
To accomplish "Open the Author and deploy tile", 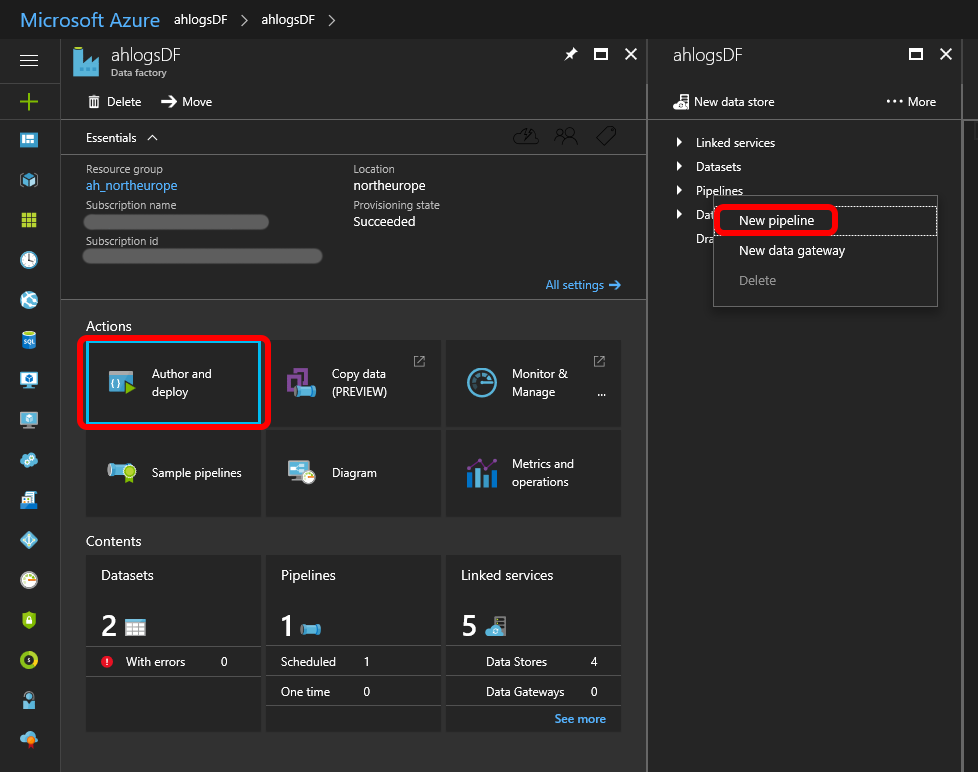I will (x=173, y=382).
